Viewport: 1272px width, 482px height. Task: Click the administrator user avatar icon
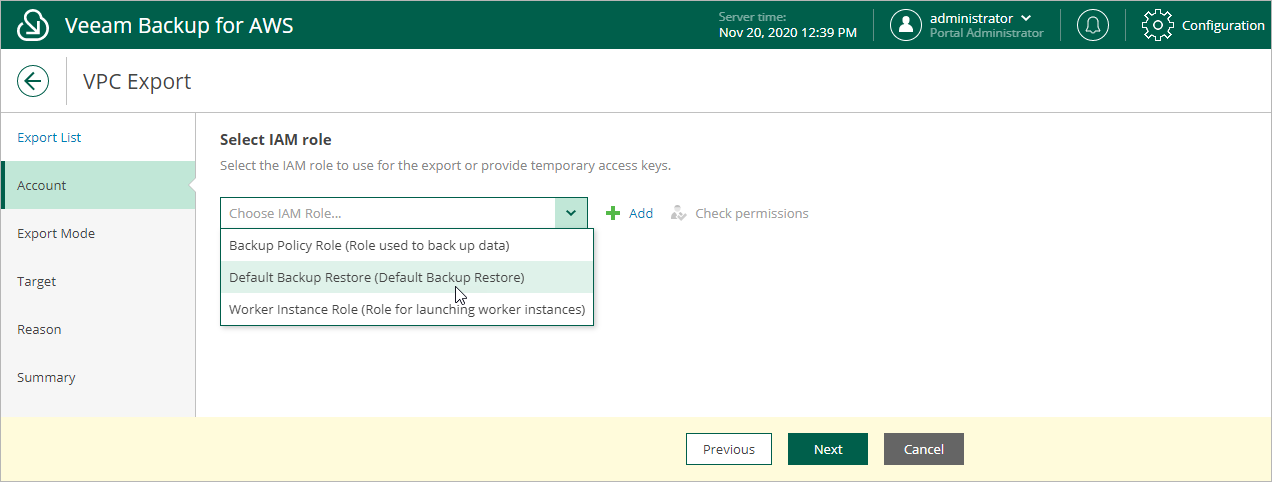pos(906,25)
